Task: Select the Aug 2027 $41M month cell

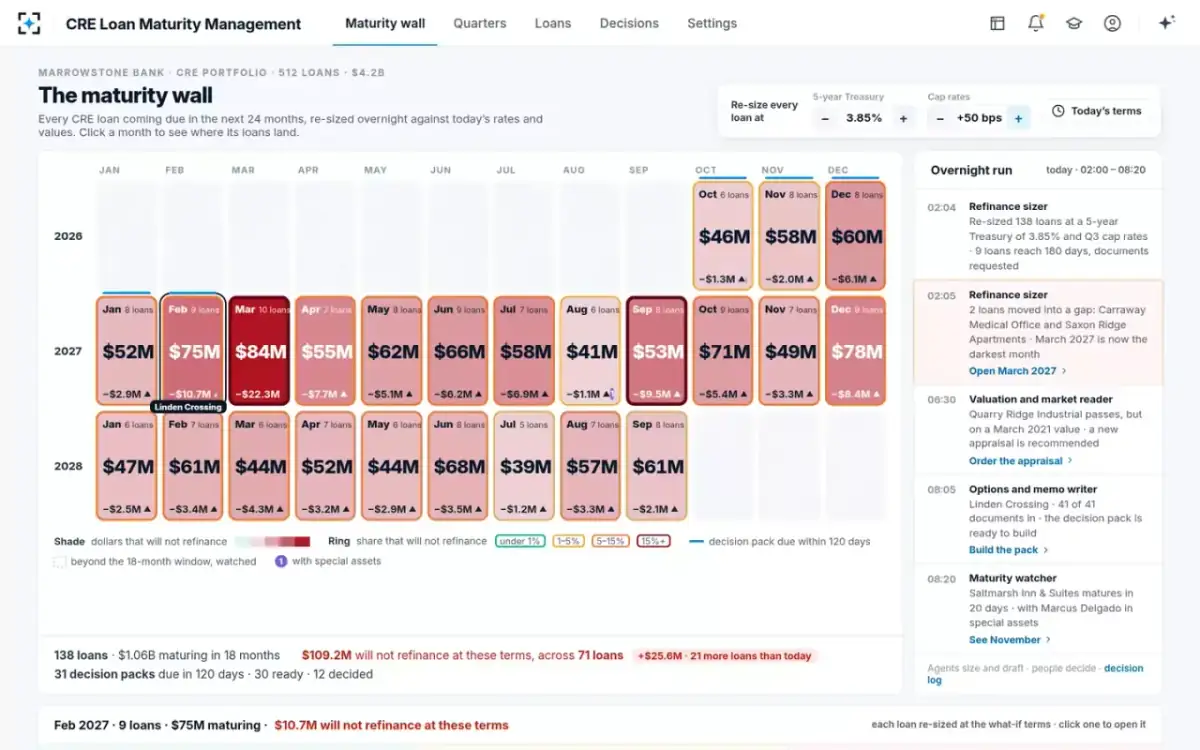Action: (x=590, y=351)
